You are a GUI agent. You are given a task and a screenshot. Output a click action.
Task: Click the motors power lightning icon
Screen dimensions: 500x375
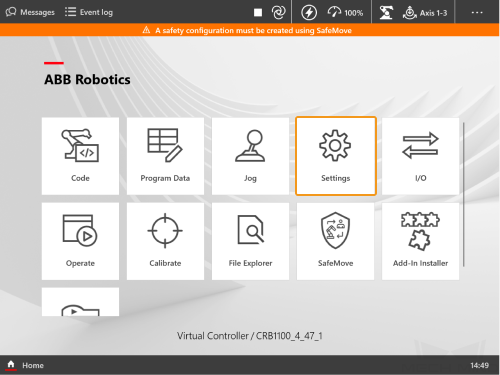tap(309, 13)
